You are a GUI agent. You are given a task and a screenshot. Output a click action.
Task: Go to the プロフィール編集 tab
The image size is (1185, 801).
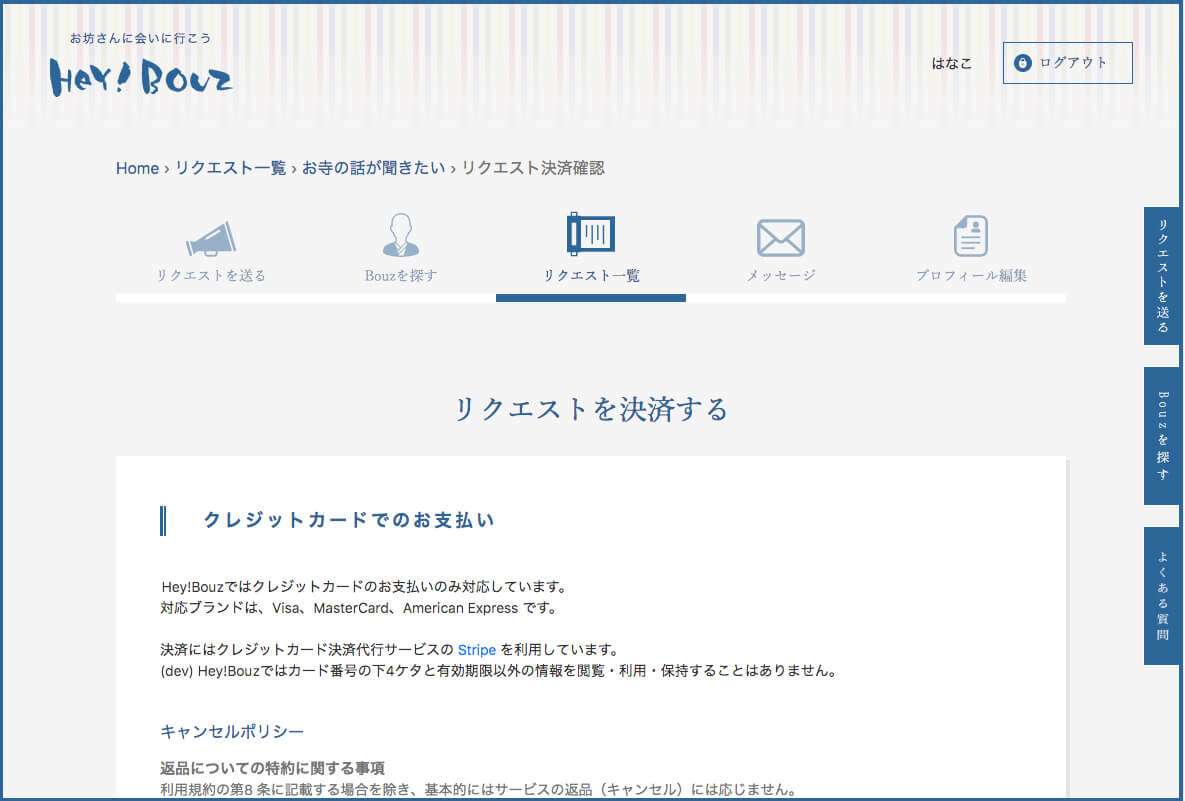pyautogui.click(x=971, y=276)
